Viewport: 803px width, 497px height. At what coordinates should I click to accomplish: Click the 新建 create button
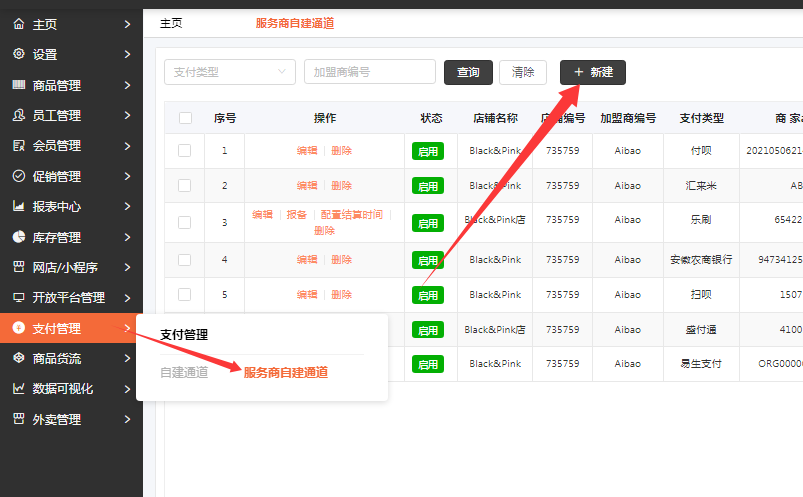[x=592, y=72]
